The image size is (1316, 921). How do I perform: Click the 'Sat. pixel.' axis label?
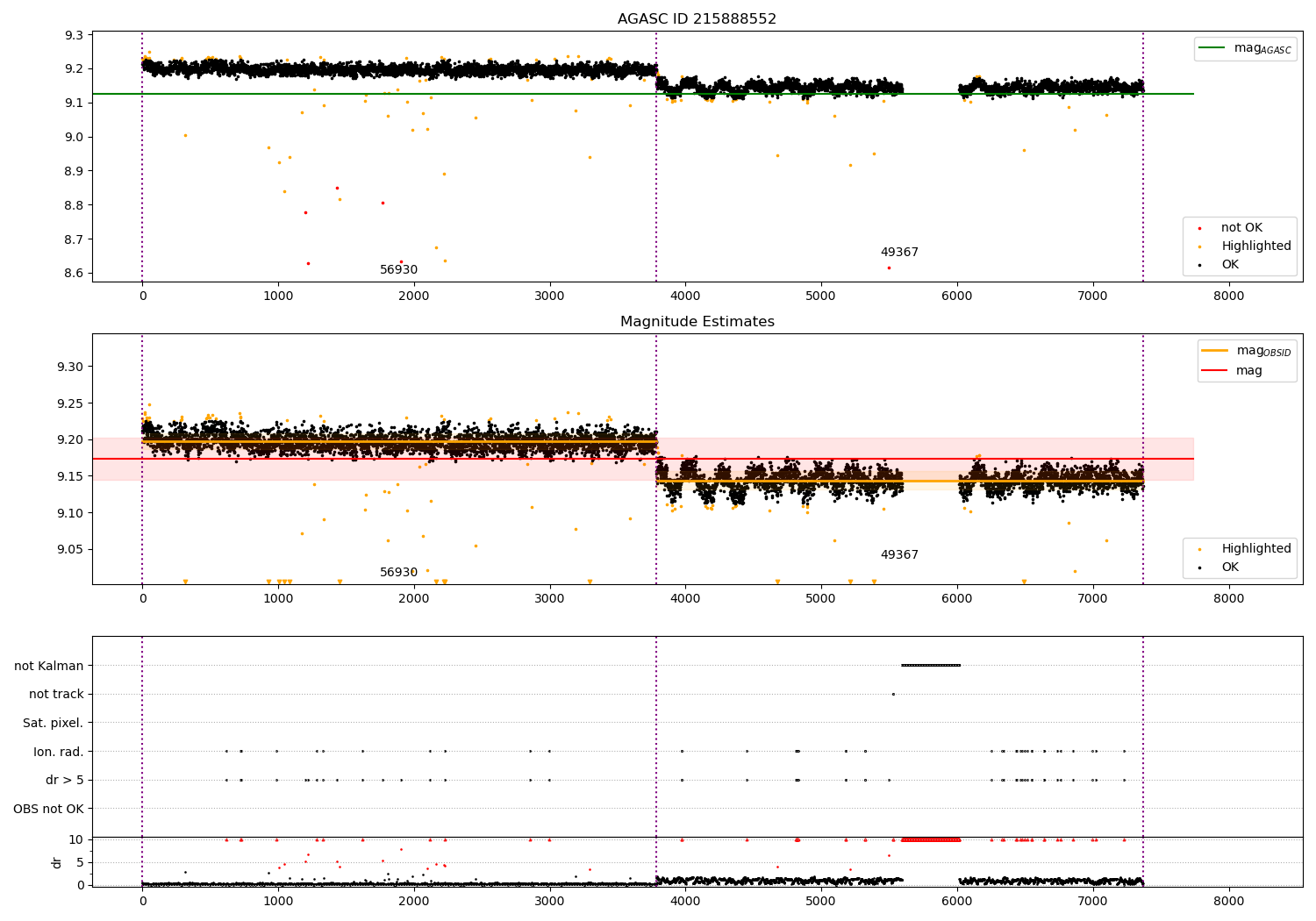[x=53, y=724]
